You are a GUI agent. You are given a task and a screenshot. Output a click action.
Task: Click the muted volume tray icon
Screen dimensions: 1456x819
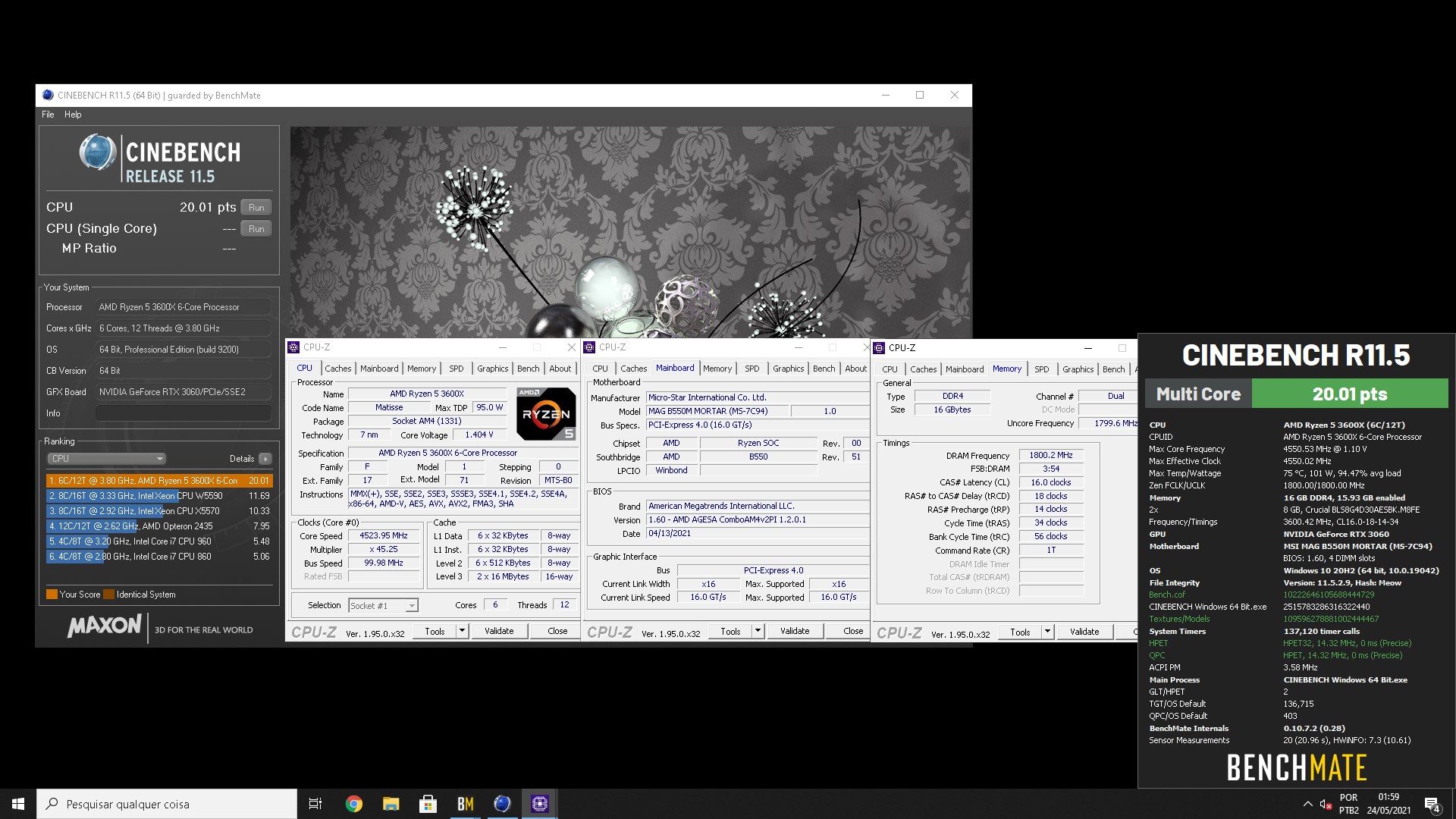point(1326,804)
